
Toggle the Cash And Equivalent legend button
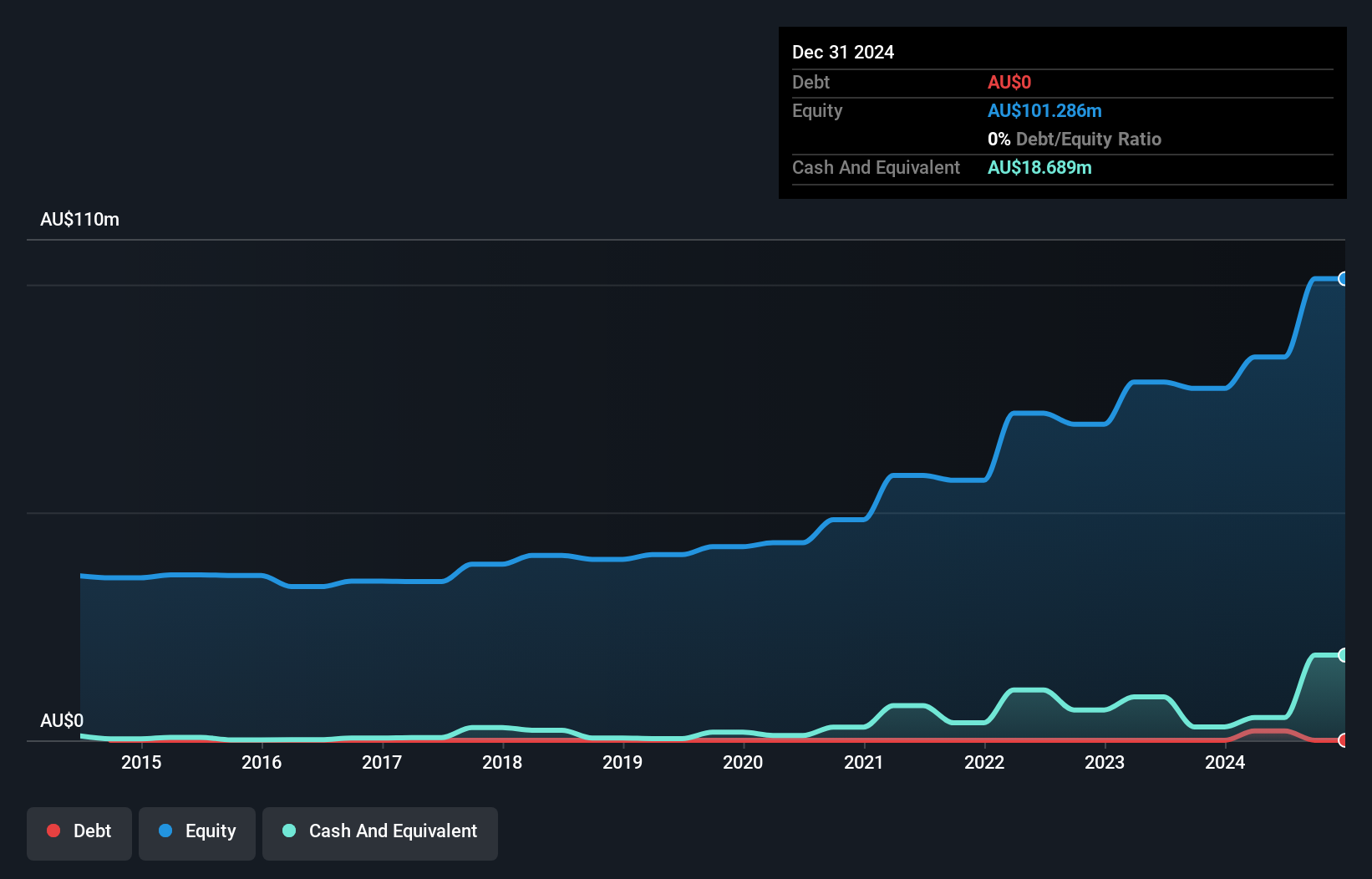380,833
